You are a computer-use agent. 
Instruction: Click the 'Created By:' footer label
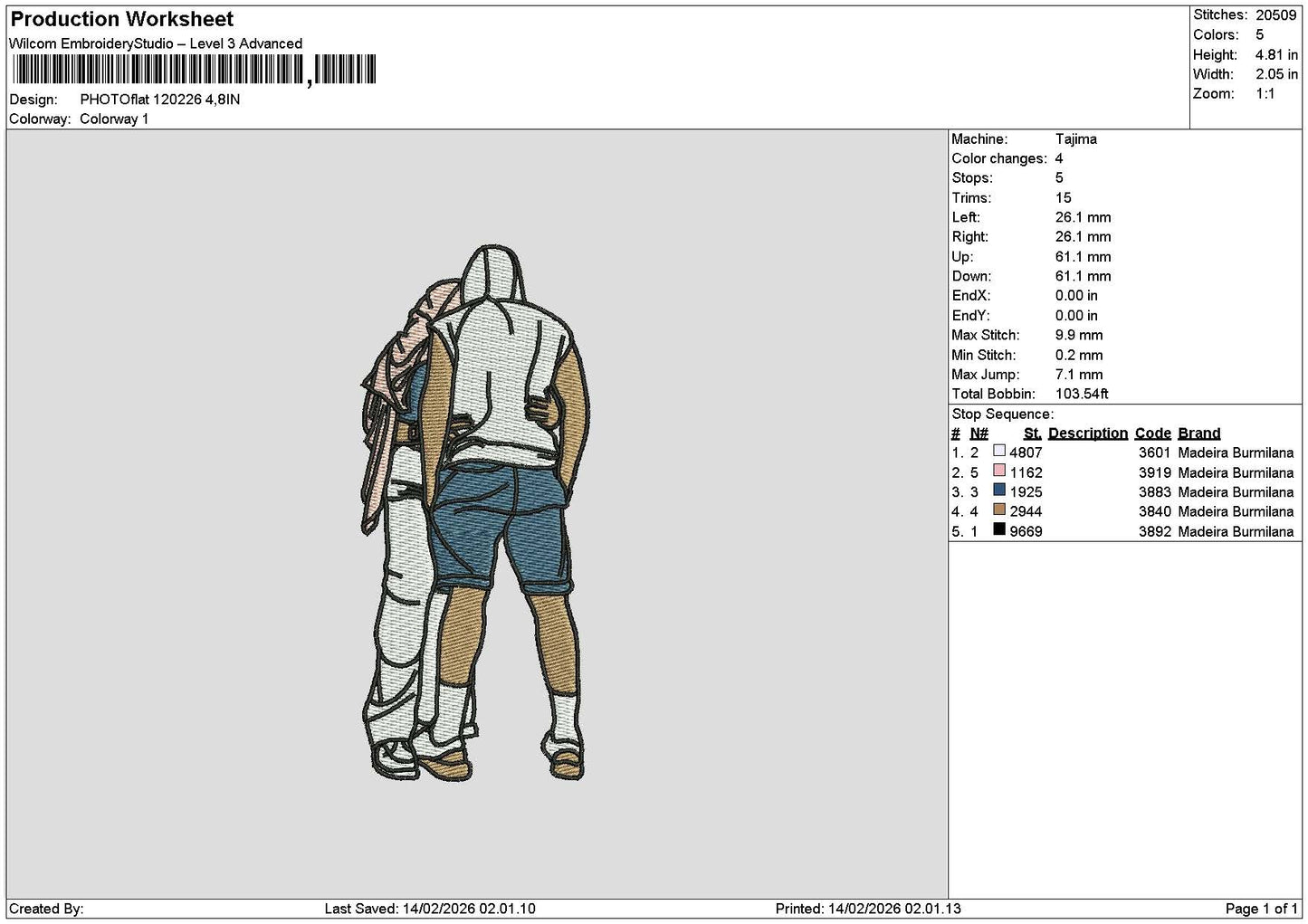(x=46, y=909)
